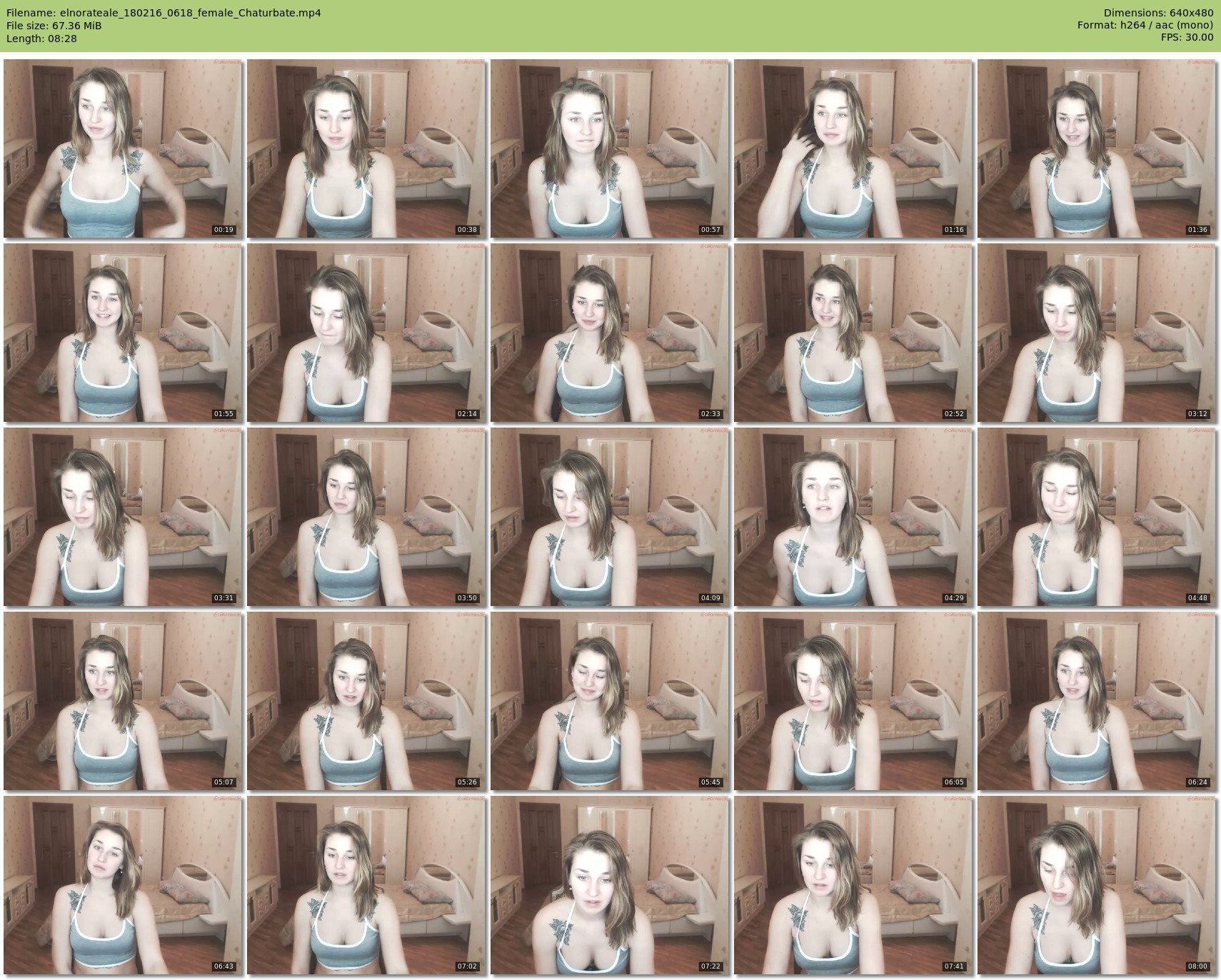The width and height of the screenshot is (1221, 980).
Task: Click the last thumbnail at 08:00
Action: 1097,885
